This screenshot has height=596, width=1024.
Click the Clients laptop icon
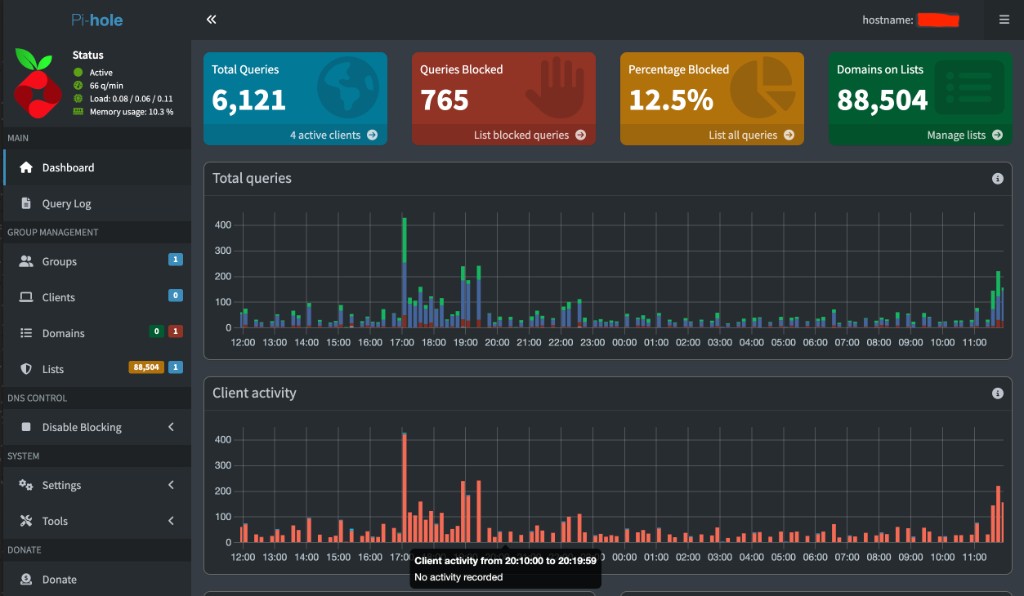pos(26,297)
